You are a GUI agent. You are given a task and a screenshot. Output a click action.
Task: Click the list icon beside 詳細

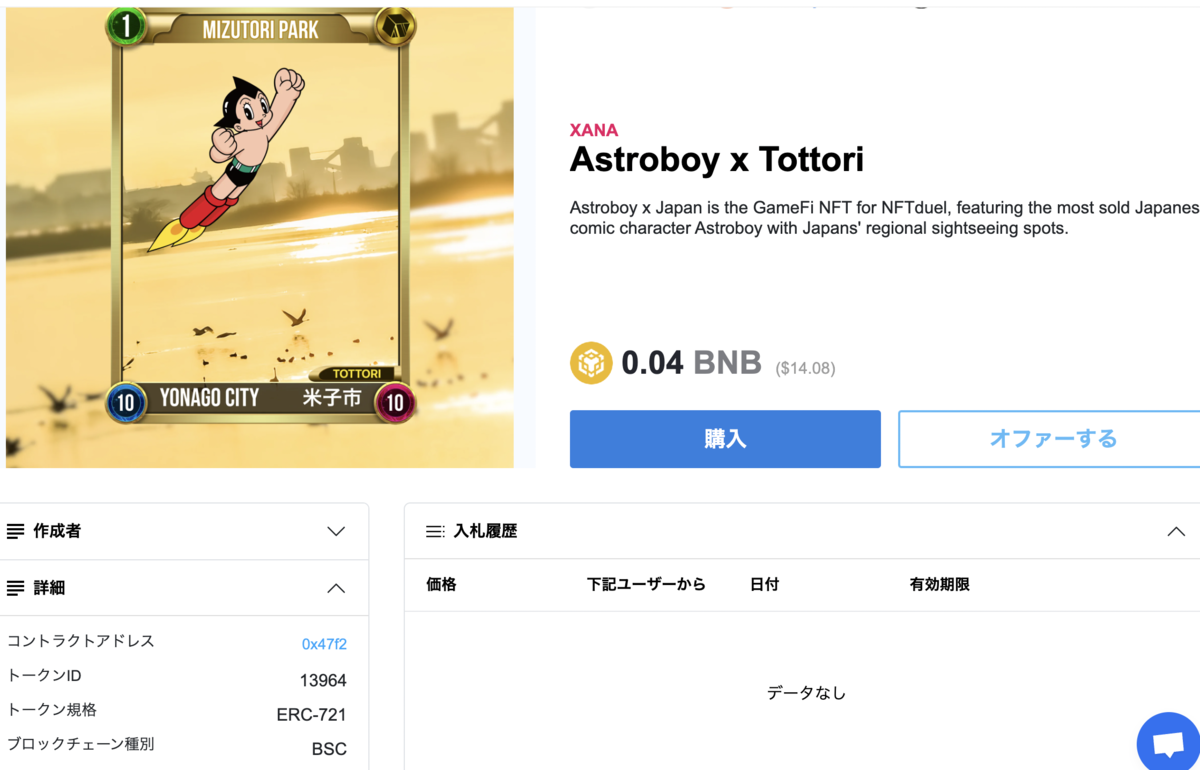[15, 588]
